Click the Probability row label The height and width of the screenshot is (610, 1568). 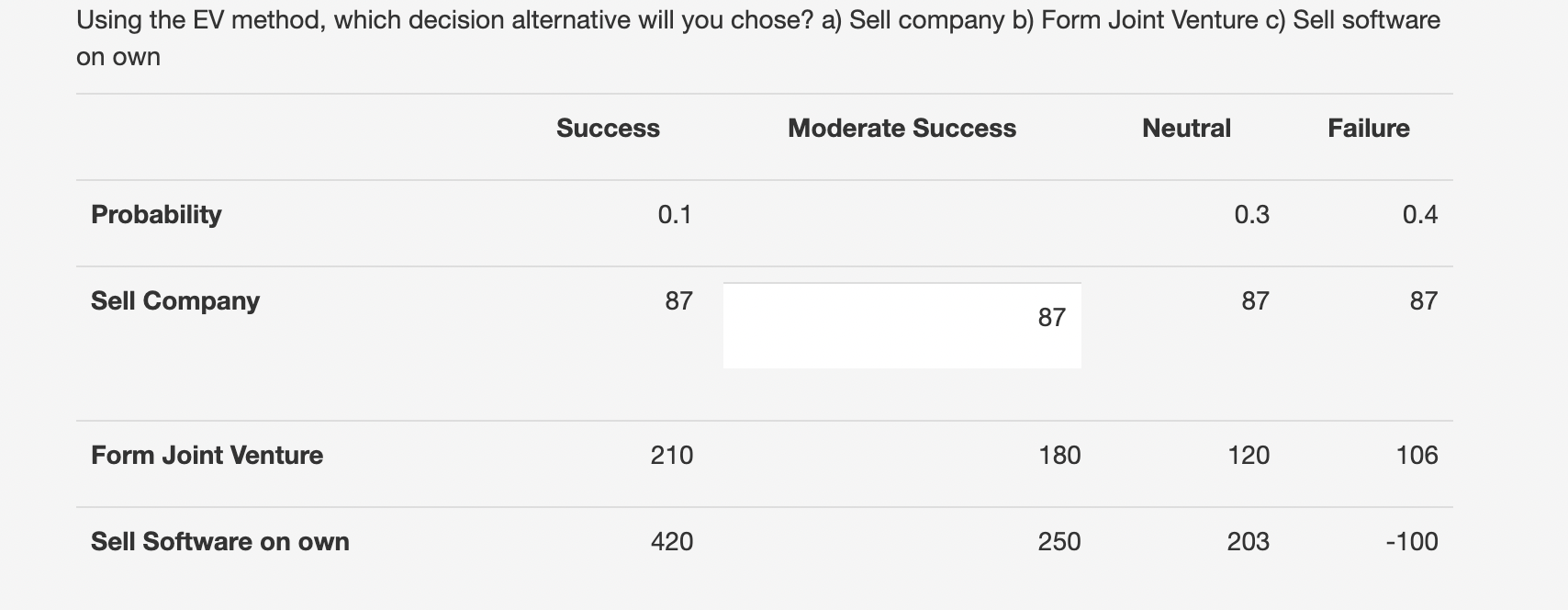click(x=155, y=214)
